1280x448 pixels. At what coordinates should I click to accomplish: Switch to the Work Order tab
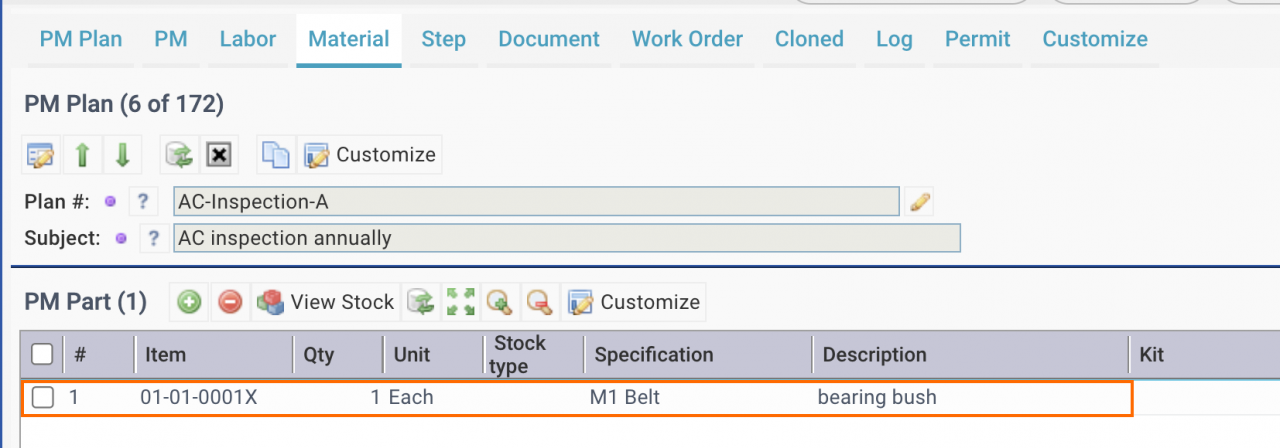687,39
